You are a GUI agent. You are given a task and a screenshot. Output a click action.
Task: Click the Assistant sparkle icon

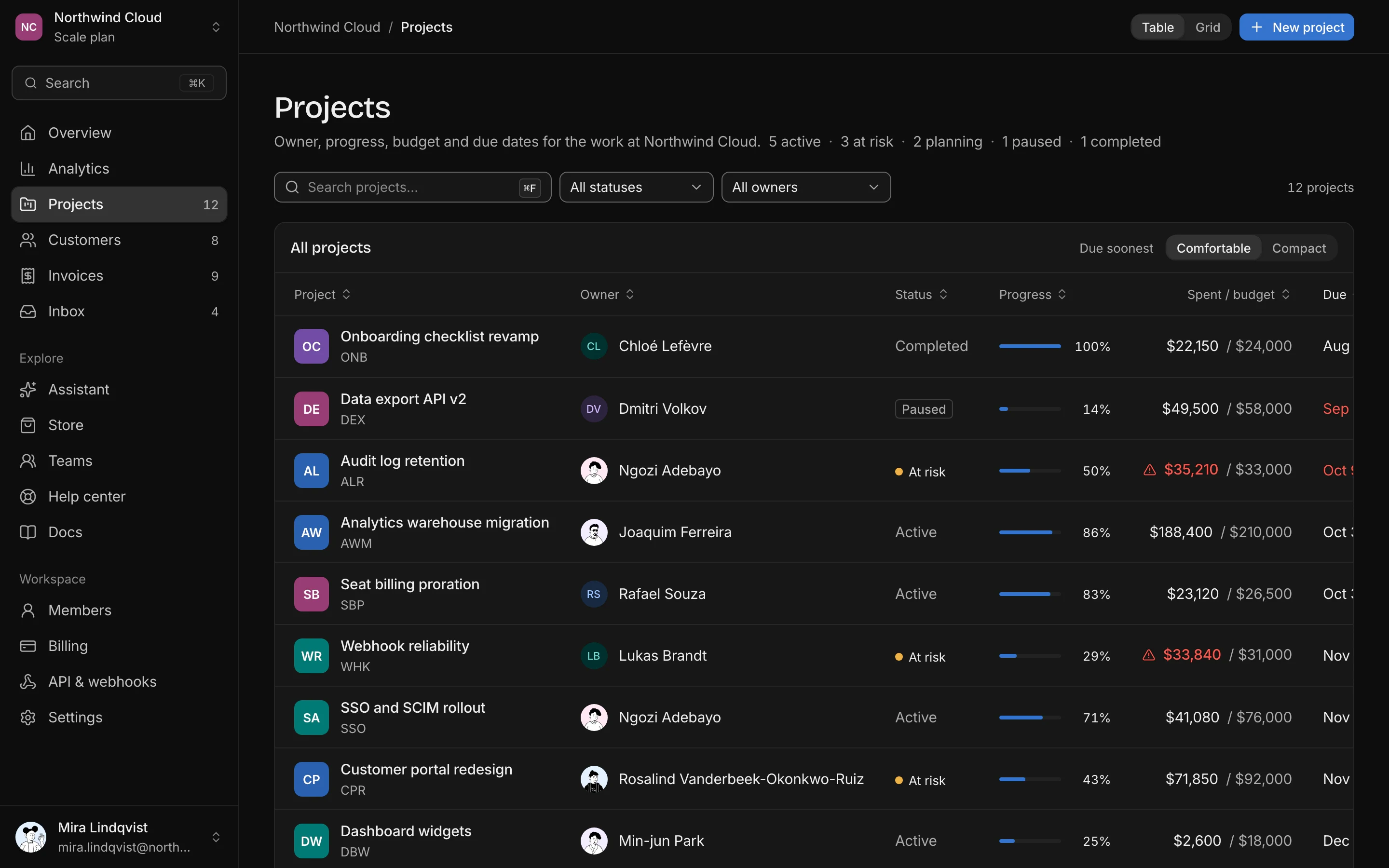pos(27,389)
